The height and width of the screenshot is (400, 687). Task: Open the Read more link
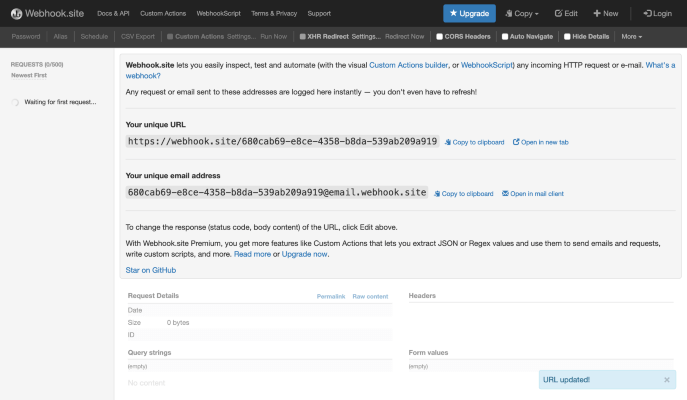point(252,254)
